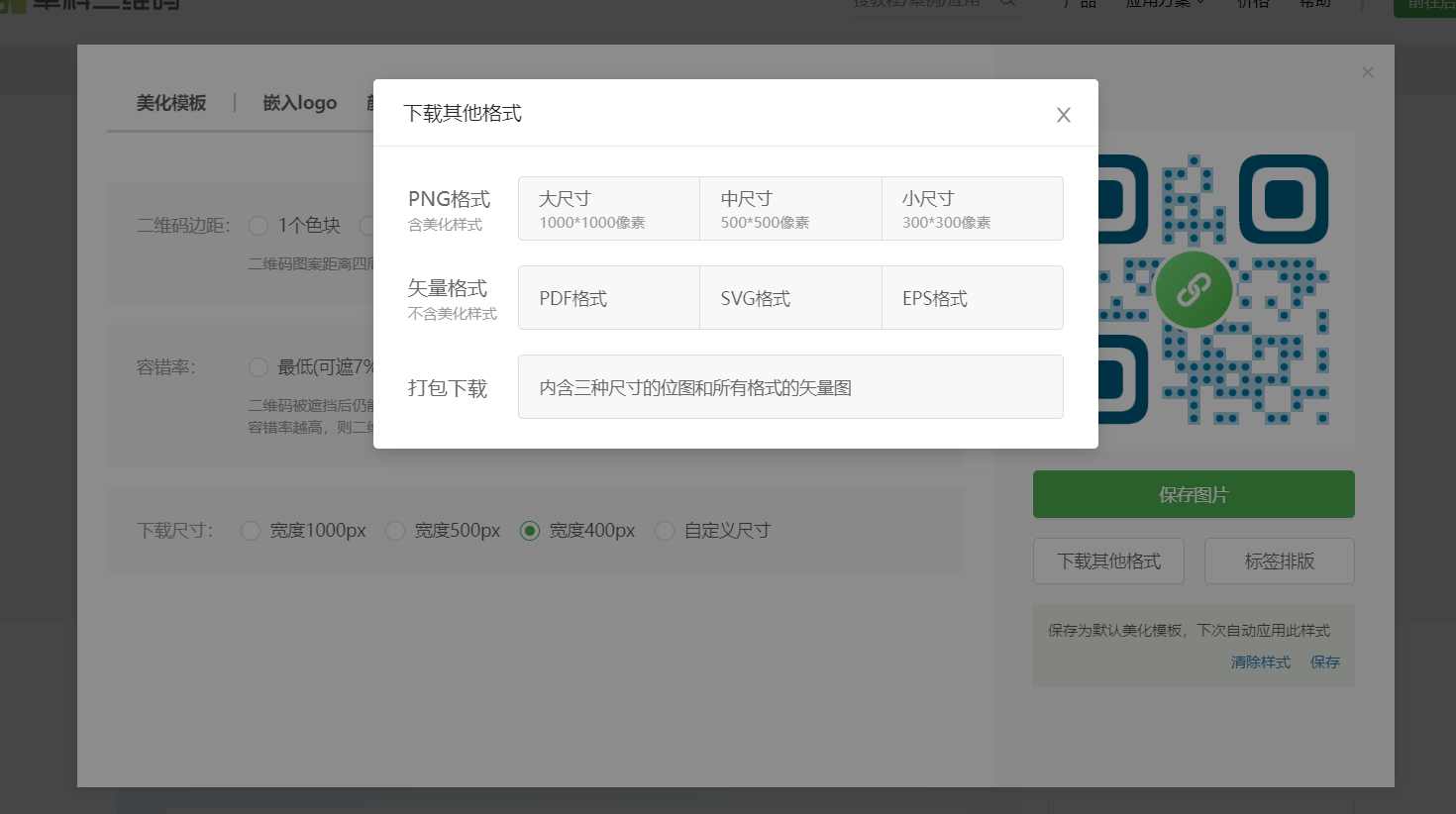Click the green link logo on QR code
1456x814 pixels.
(1194, 289)
